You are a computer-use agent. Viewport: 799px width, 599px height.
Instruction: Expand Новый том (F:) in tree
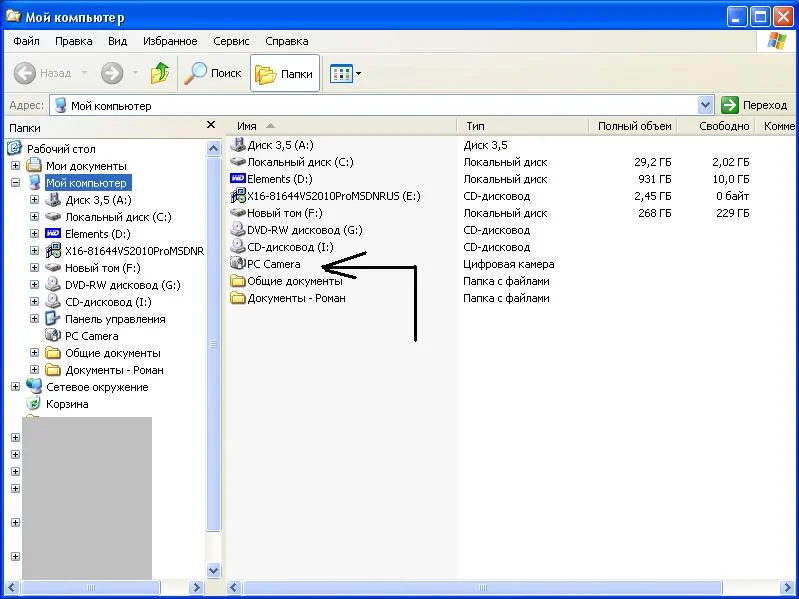coord(34,267)
